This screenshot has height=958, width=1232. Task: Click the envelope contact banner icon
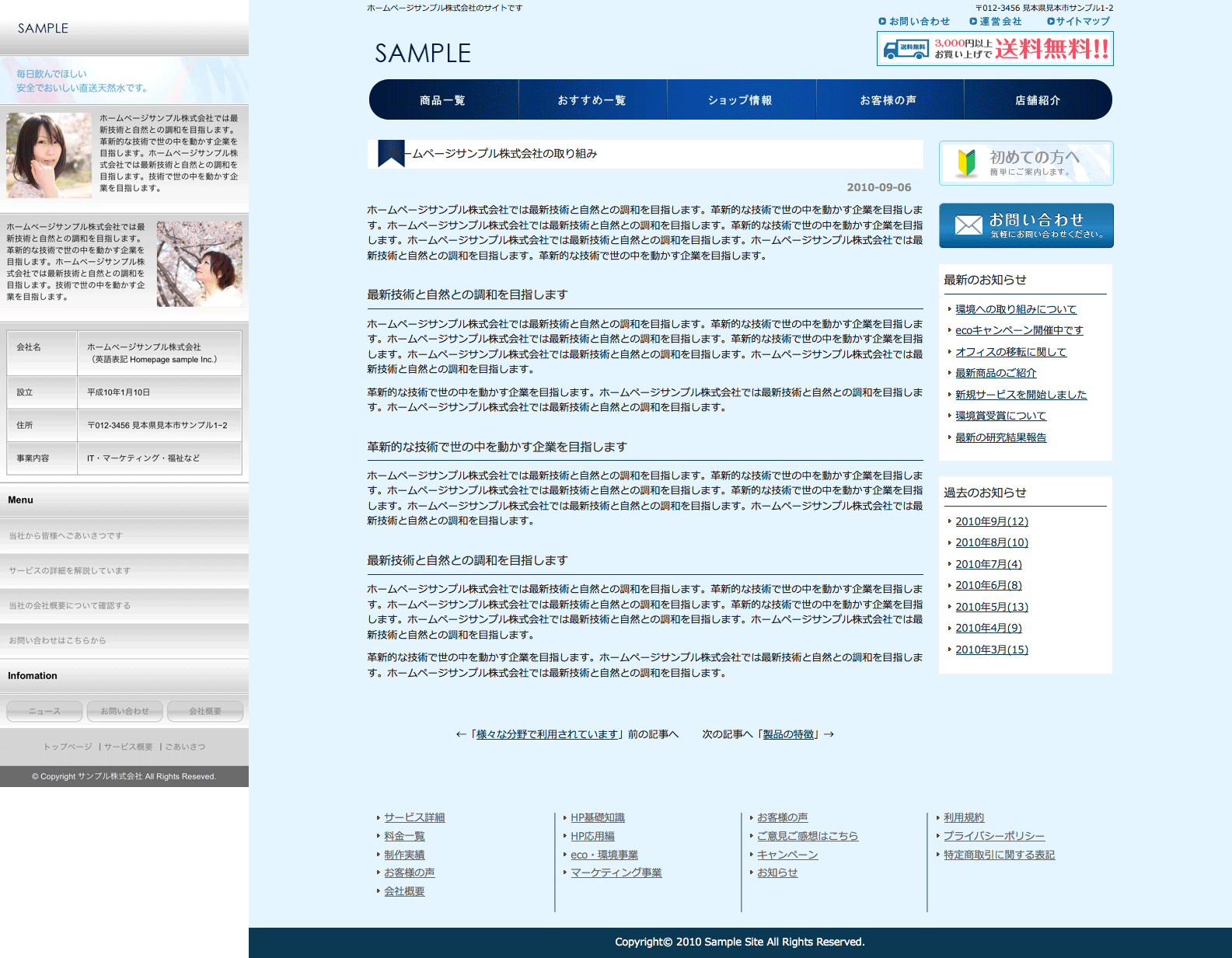(x=968, y=225)
